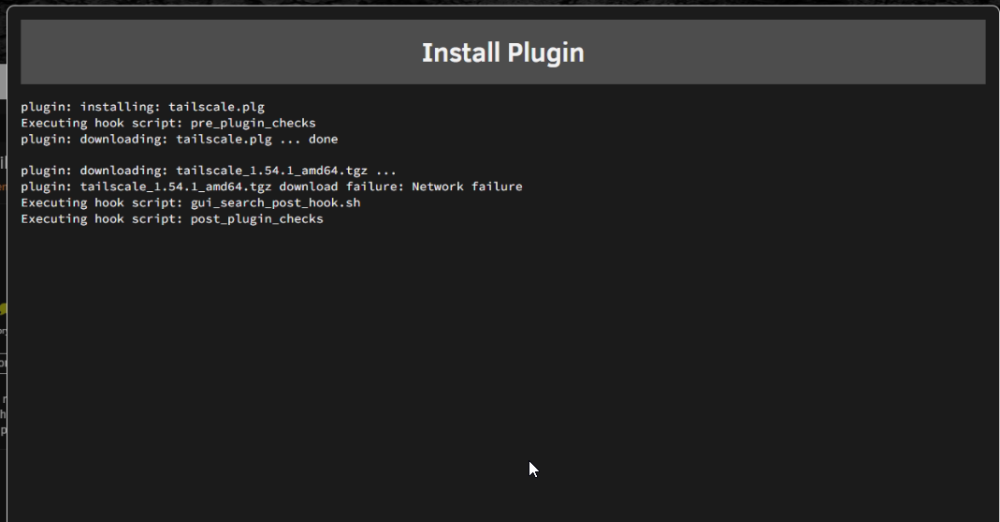Click the empty log area below the output
This screenshot has width=1000, height=522.
tap(503, 370)
